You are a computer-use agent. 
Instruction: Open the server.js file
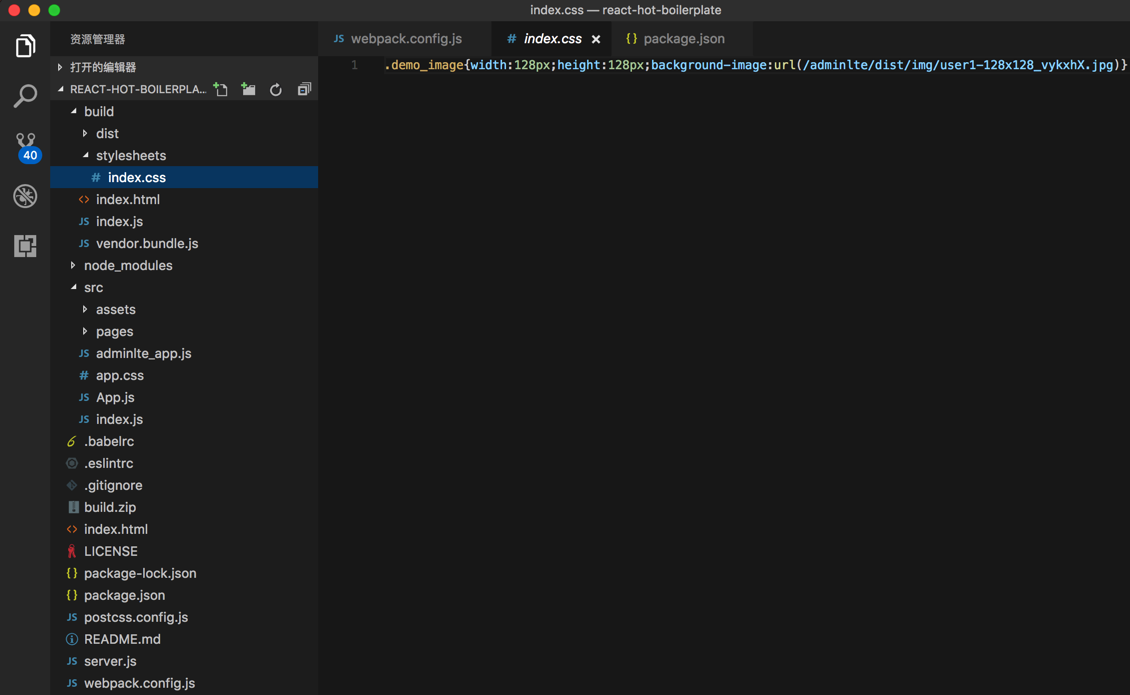click(184, 661)
